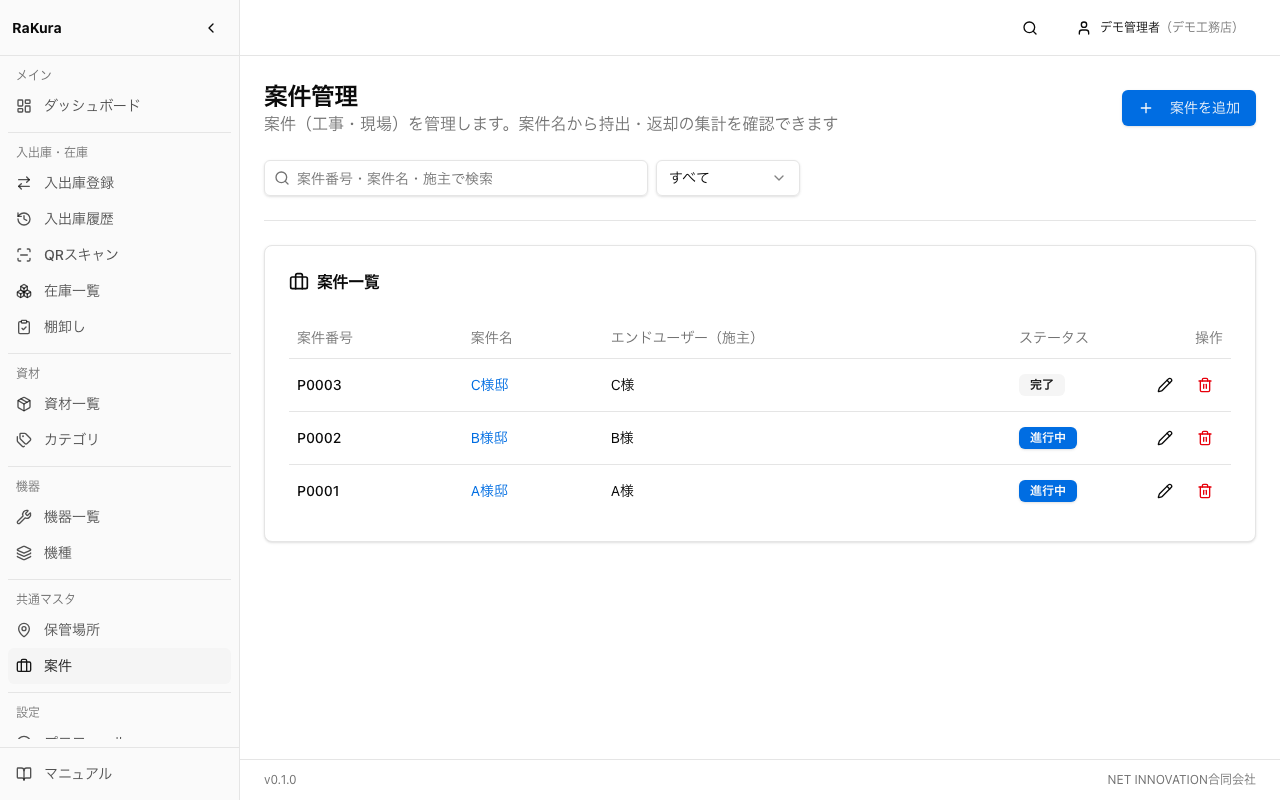
Task: Click the エンドユーザー（施主） column header
Action: 687,338
